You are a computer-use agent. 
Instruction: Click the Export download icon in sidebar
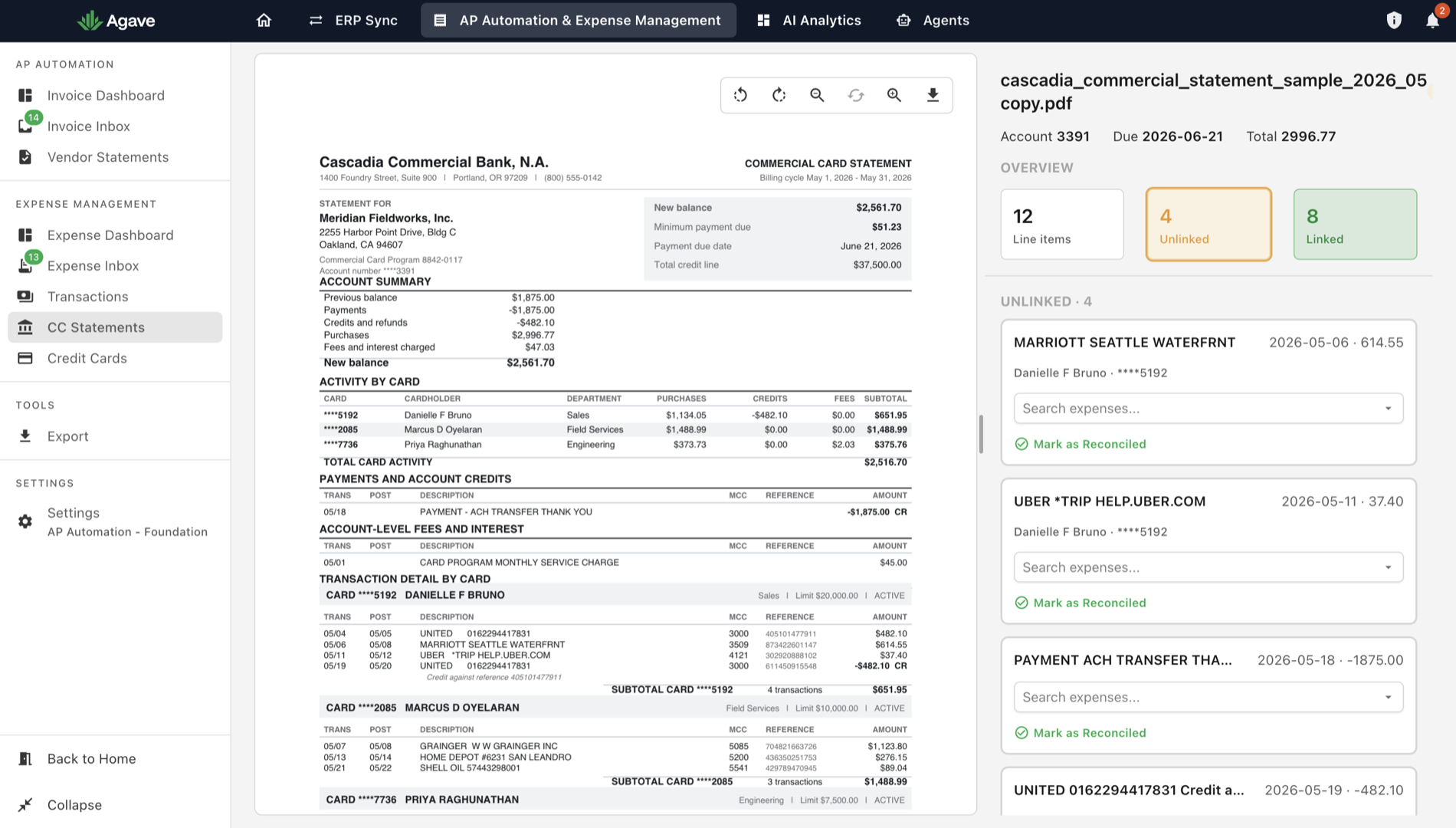pyautogui.click(x=25, y=435)
